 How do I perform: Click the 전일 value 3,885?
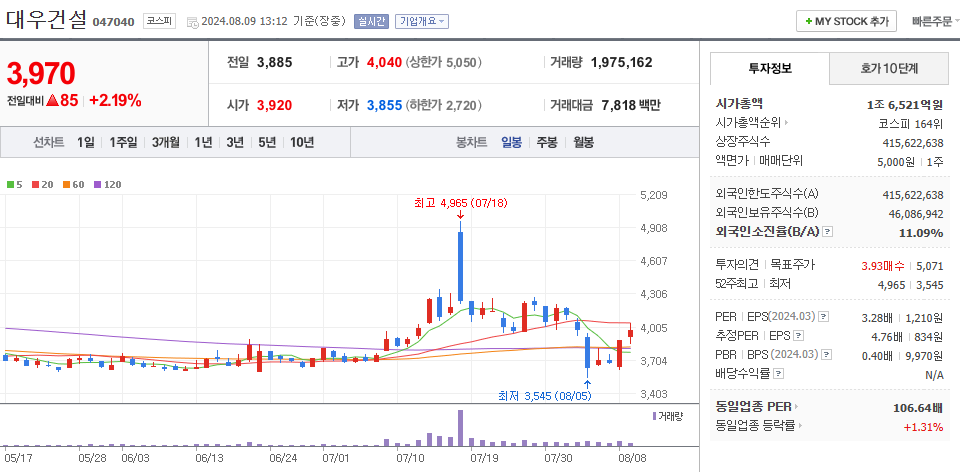click(x=274, y=62)
